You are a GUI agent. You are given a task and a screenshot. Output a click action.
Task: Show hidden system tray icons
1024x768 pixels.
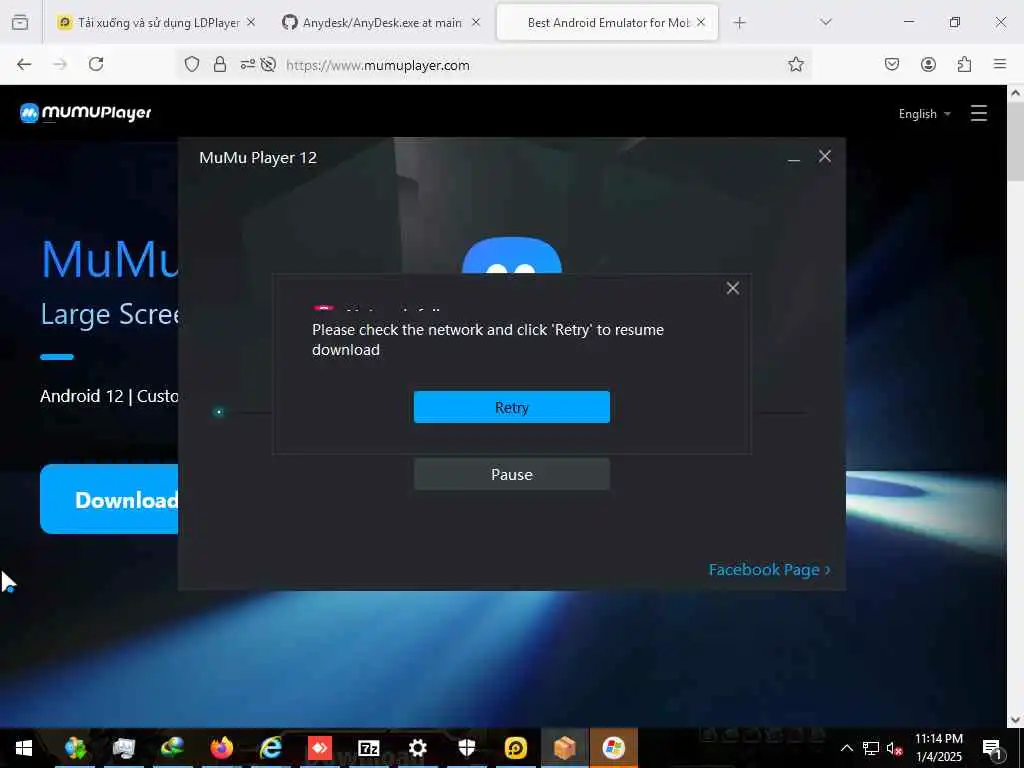tap(846, 748)
